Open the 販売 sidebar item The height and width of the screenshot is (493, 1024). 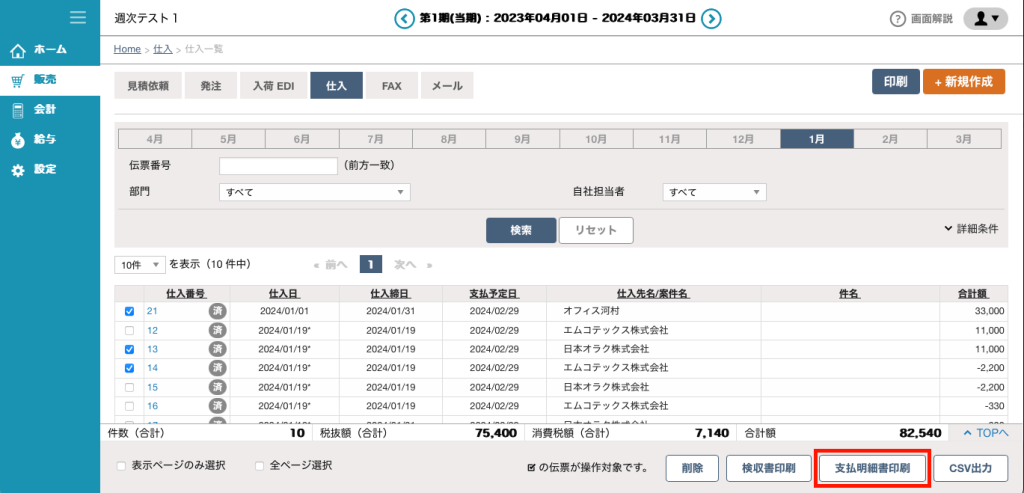coord(50,80)
